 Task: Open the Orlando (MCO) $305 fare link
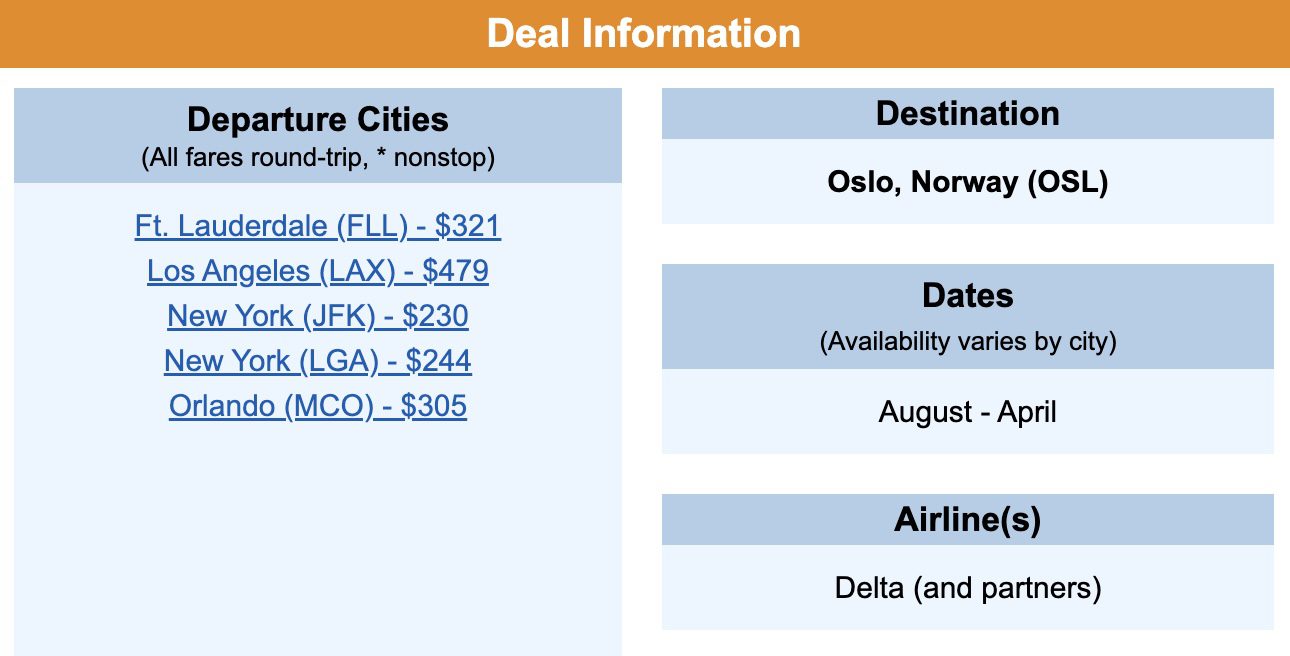(317, 406)
